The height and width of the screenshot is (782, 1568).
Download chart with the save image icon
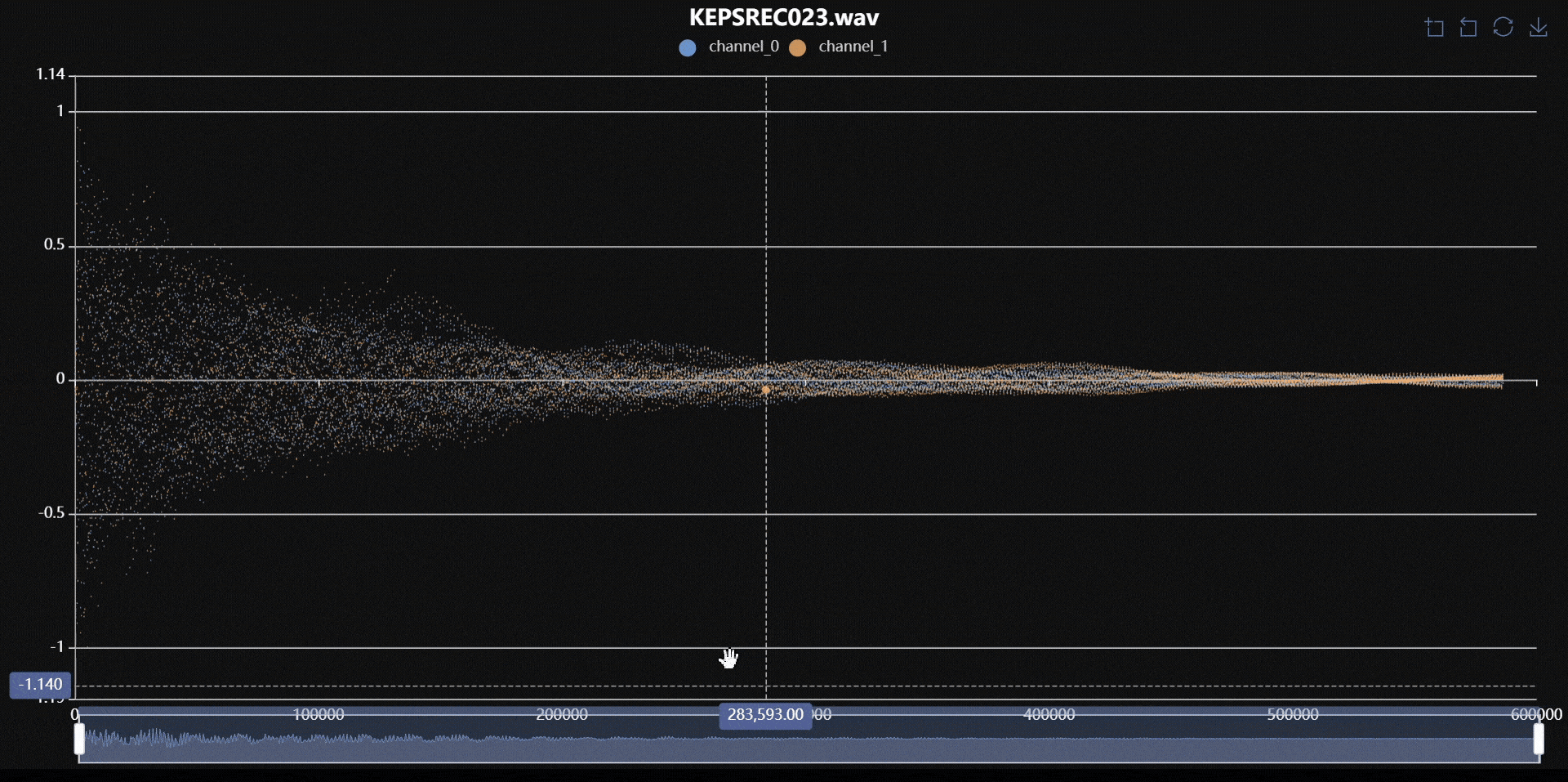1538,28
